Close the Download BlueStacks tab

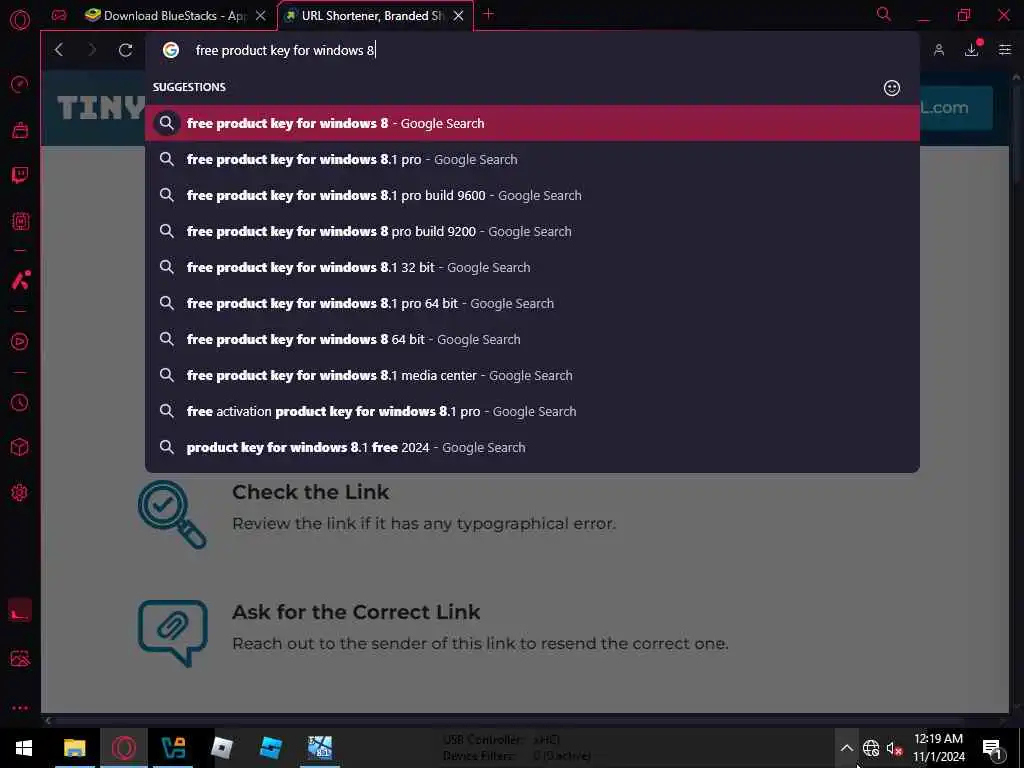coord(261,16)
